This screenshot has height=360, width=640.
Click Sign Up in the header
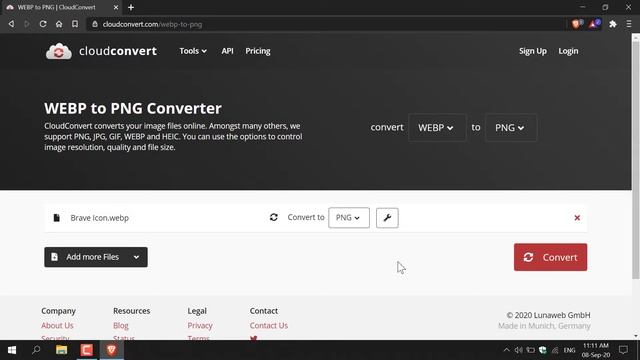[533, 51]
